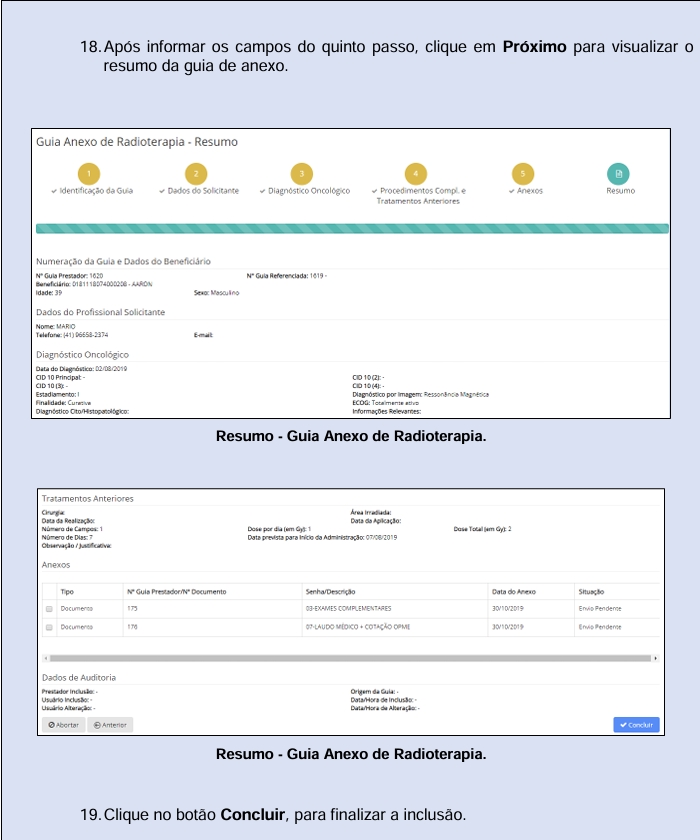Select Procedimentos Compl. e Tratamentos Anteriores label
The width and height of the screenshot is (700, 840).
[418, 196]
